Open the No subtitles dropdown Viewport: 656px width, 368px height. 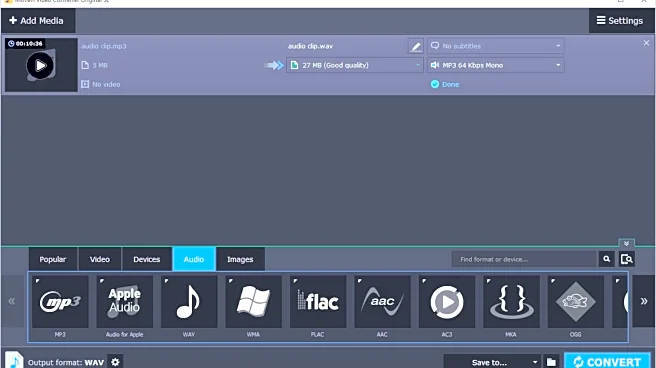[x=495, y=46]
